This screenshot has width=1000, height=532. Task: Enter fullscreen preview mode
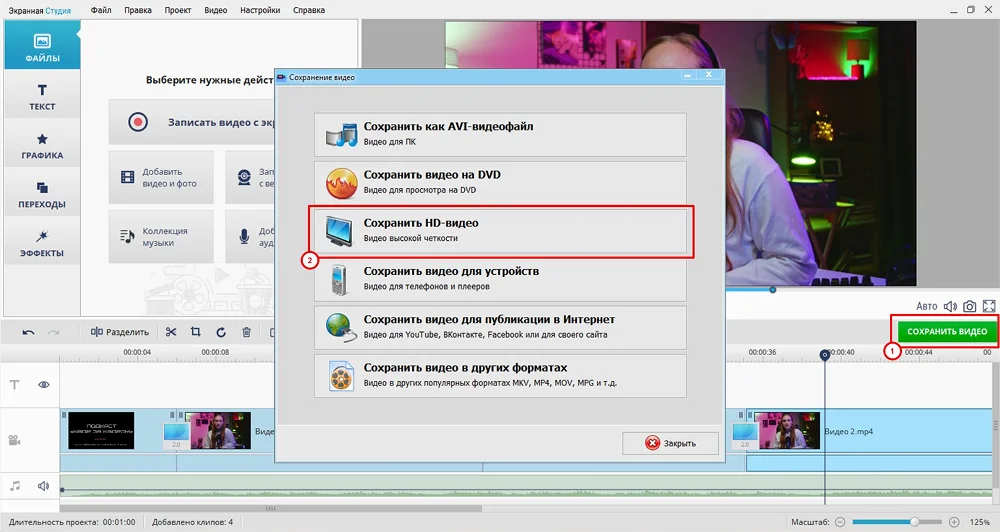click(x=989, y=306)
